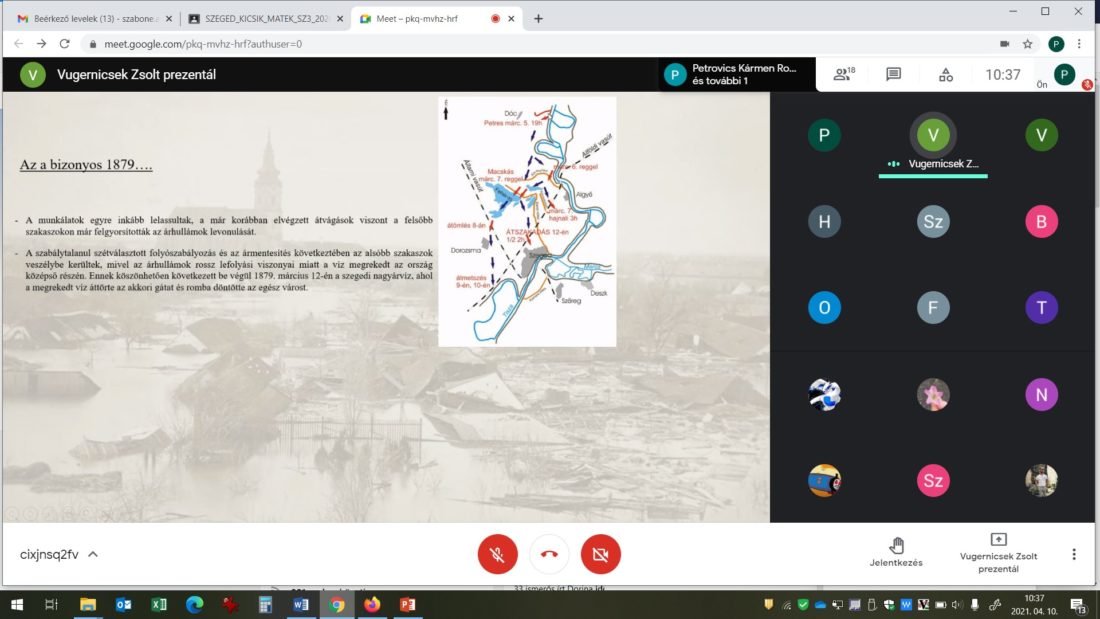Image resolution: width=1100 pixels, height=619 pixels.
Task: Open Task View on taskbar
Action: click(x=51, y=604)
